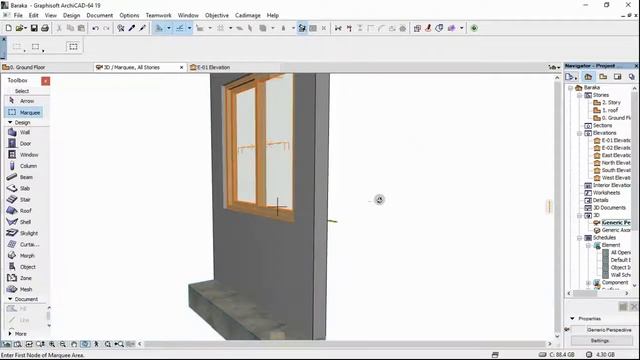Select Sections in the Navigator tree
640x360 pixels.
tap(602, 125)
